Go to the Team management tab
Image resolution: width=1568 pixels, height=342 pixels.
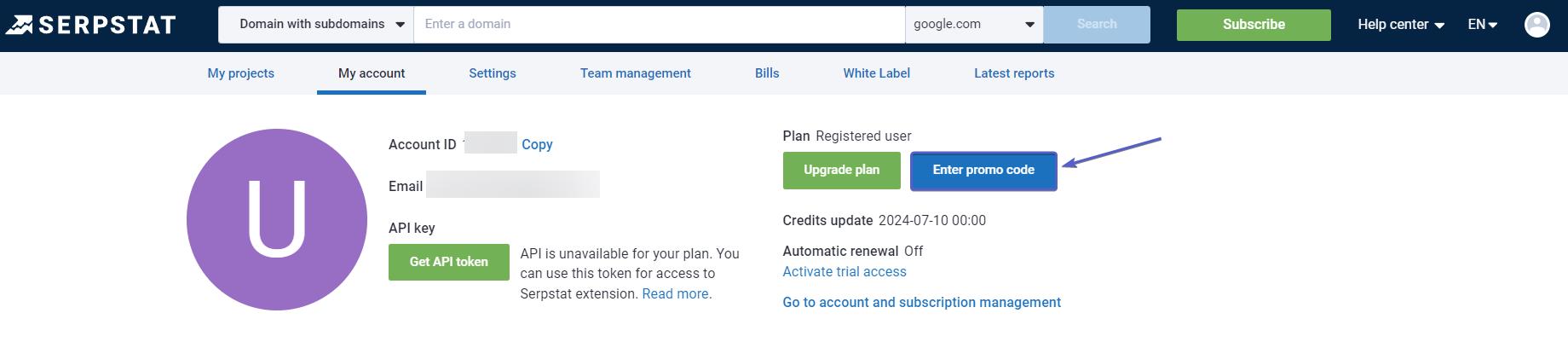coord(636,73)
